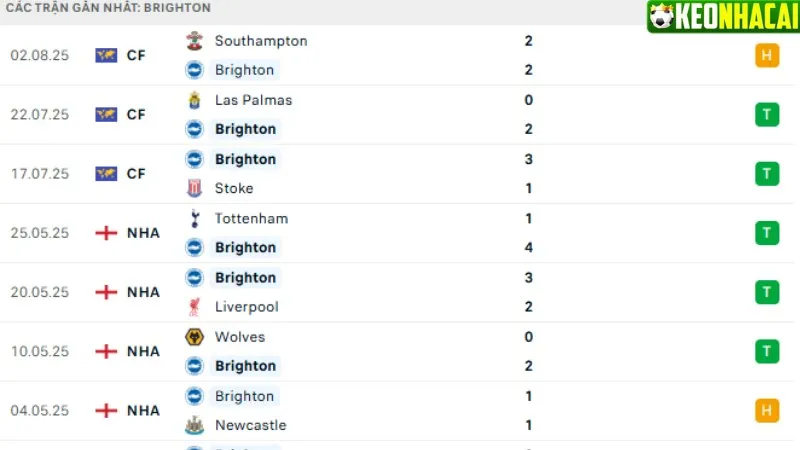Click green T badge for Tottenham match
This screenshot has height=450, width=800.
tap(767, 233)
